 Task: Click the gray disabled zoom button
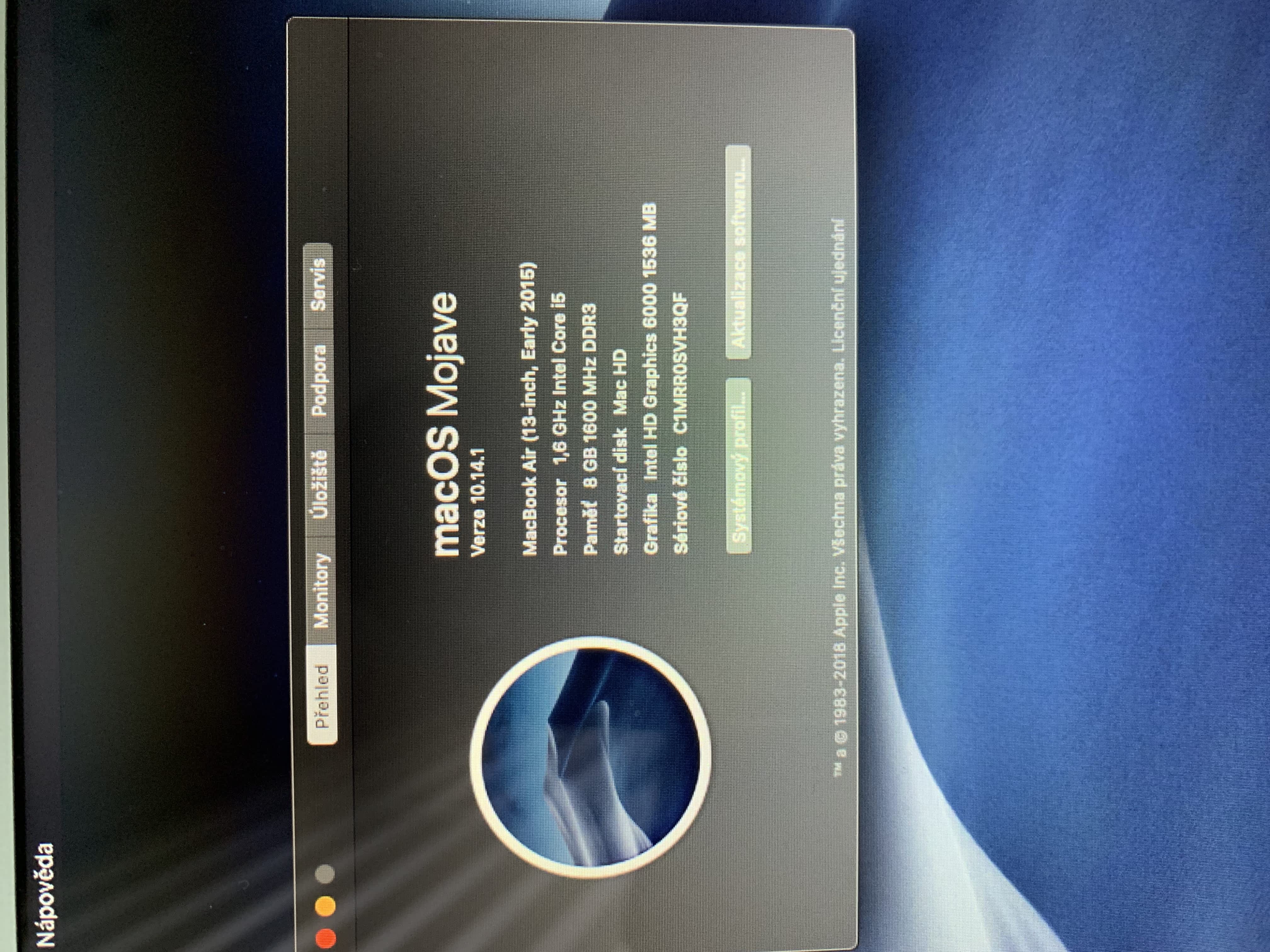[x=325, y=873]
